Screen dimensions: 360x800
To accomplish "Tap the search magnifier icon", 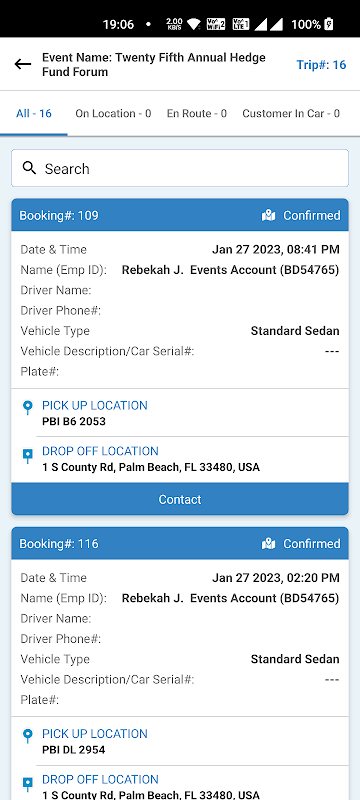I will [x=30, y=168].
